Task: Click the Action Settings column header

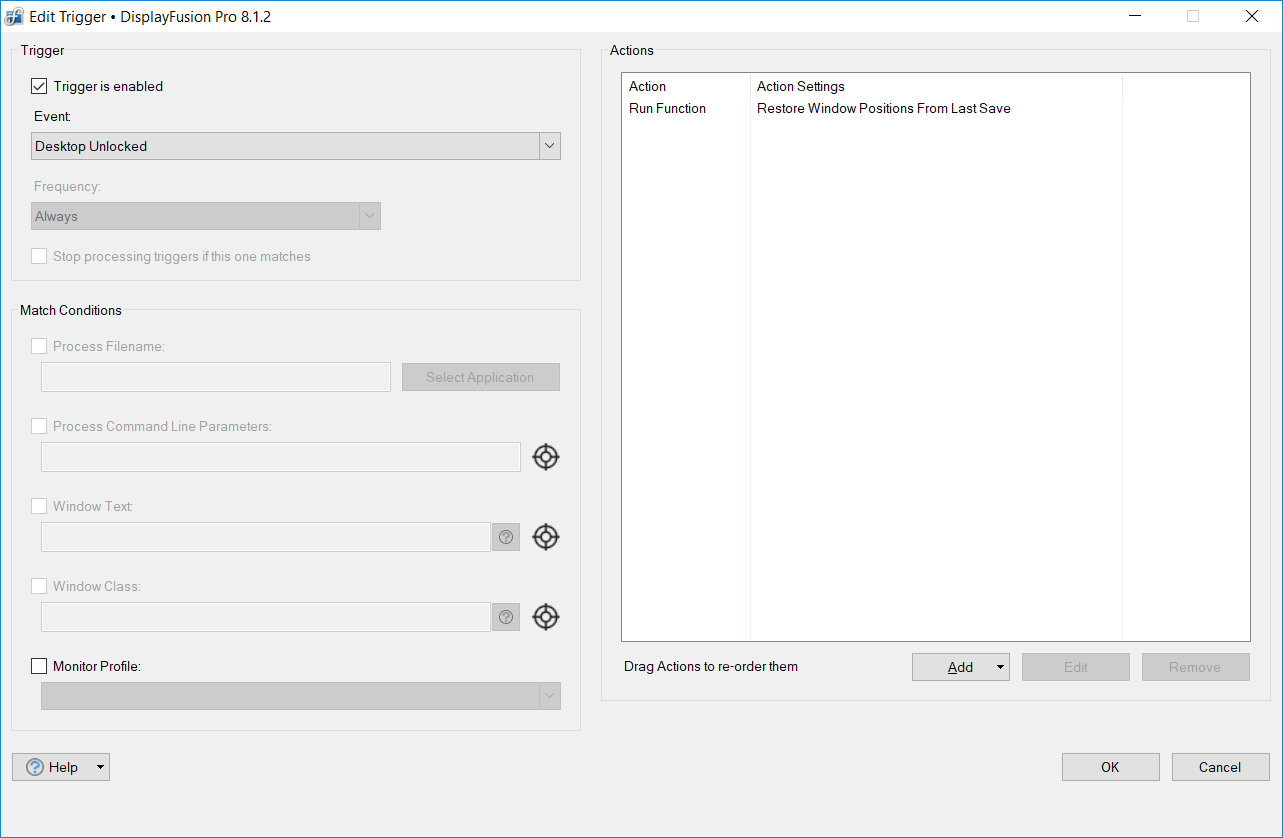Action: click(x=800, y=86)
